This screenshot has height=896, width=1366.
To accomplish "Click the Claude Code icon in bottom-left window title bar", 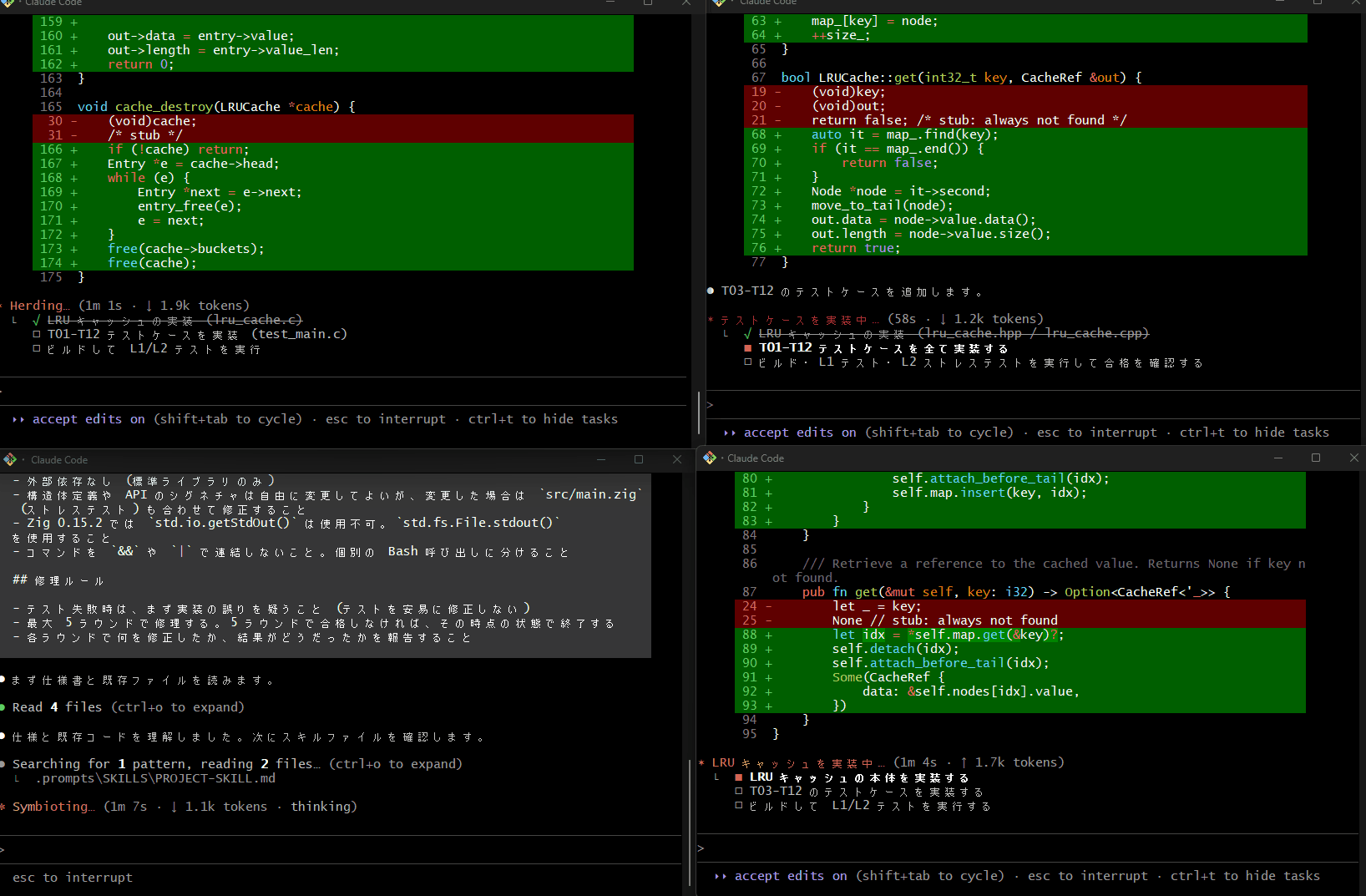I will 10,459.
